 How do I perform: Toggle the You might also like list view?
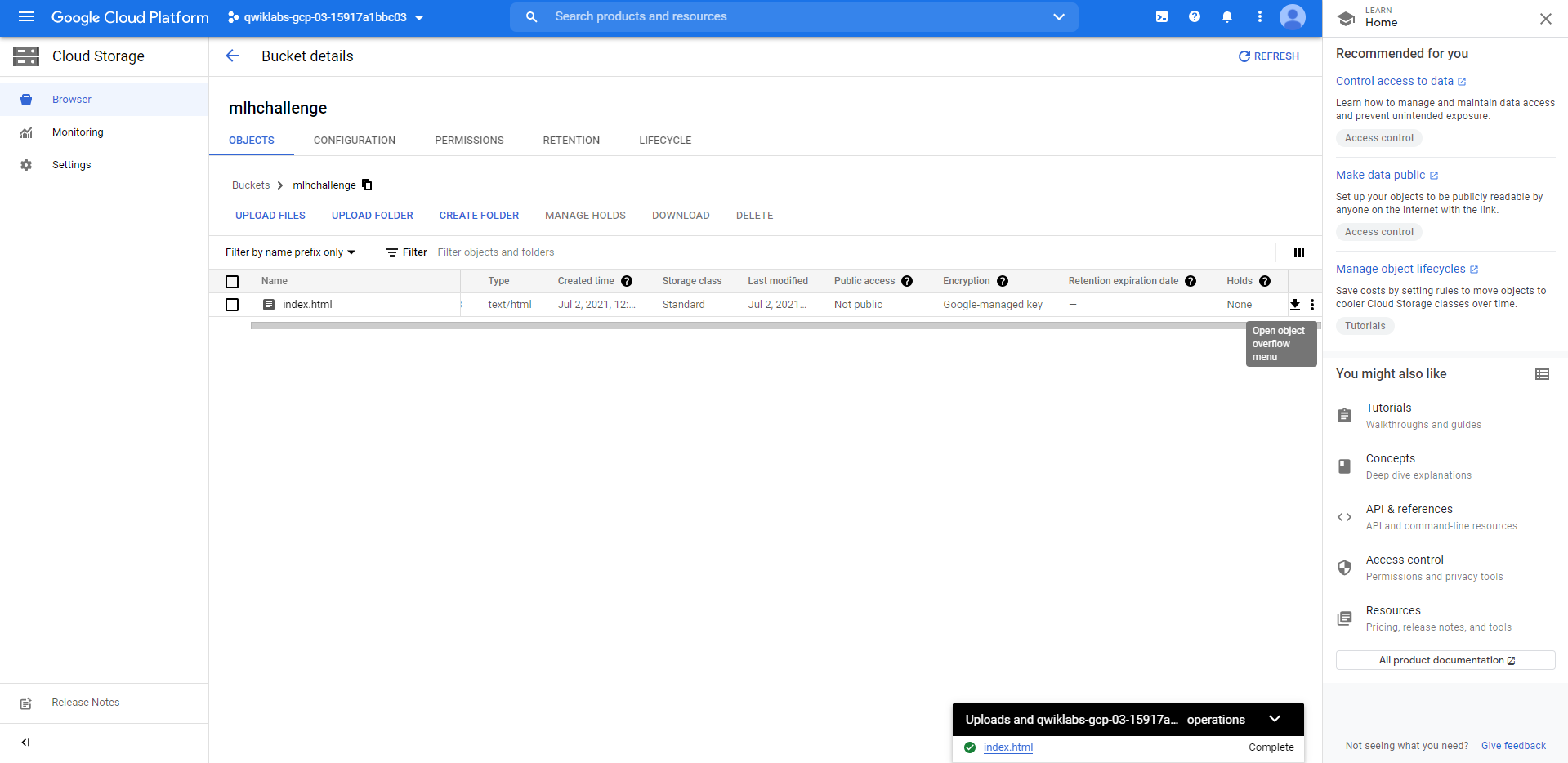tap(1543, 374)
